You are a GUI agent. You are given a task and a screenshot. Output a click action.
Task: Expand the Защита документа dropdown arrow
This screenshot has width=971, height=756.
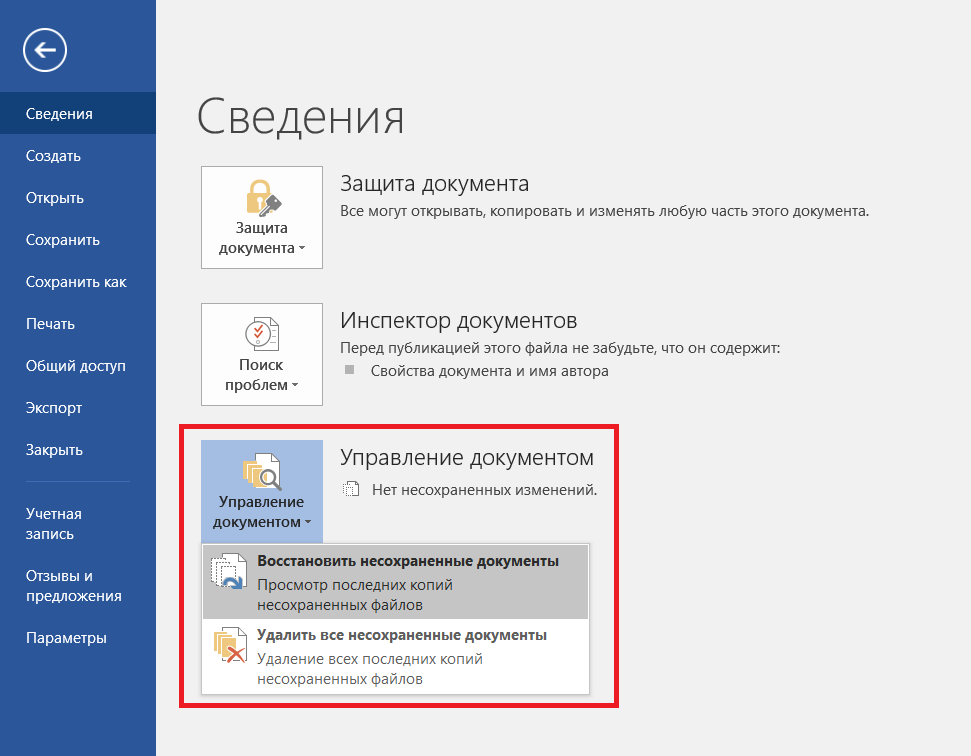pyautogui.click(x=302, y=248)
